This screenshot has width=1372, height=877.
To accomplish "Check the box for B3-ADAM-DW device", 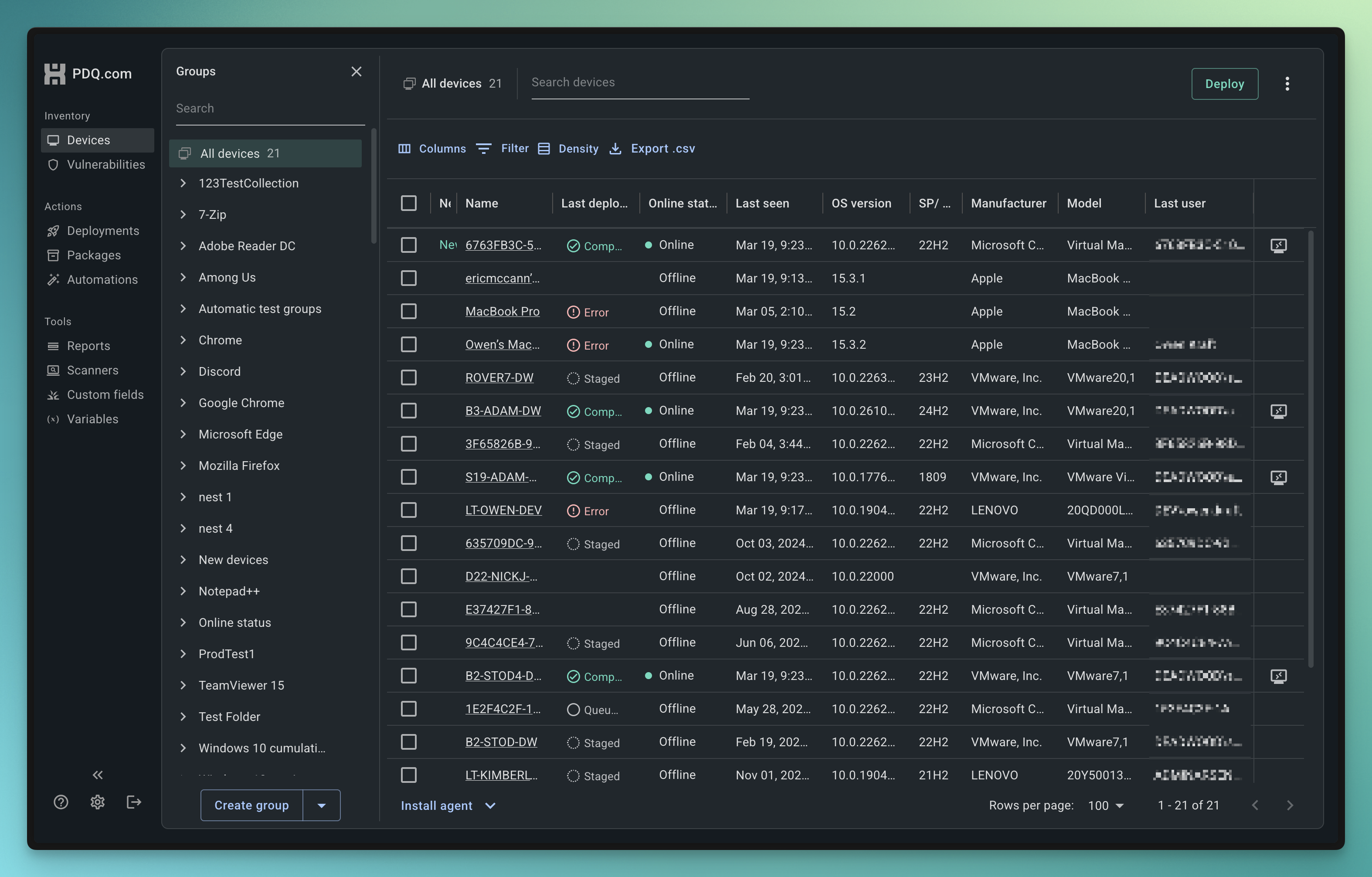I will pyautogui.click(x=408, y=410).
